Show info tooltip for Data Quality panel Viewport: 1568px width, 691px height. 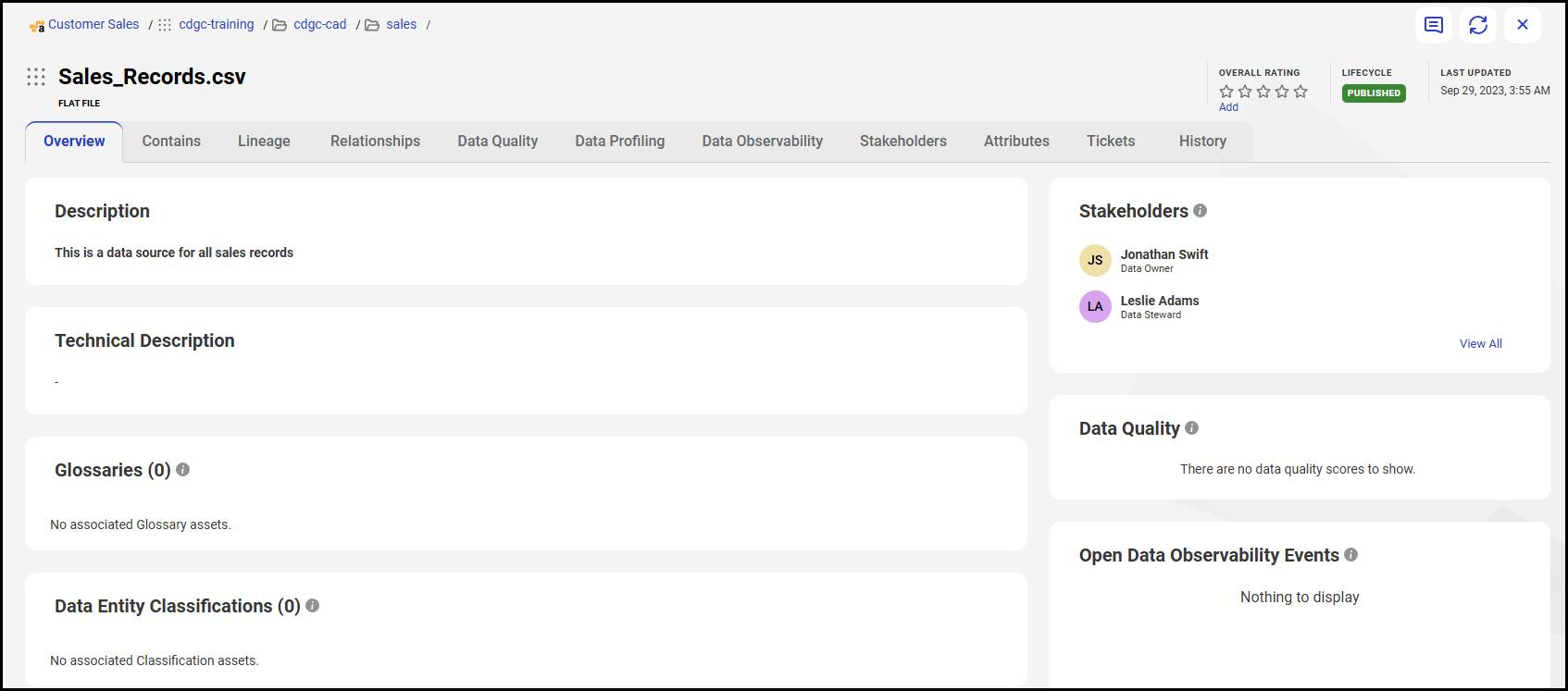1192,427
